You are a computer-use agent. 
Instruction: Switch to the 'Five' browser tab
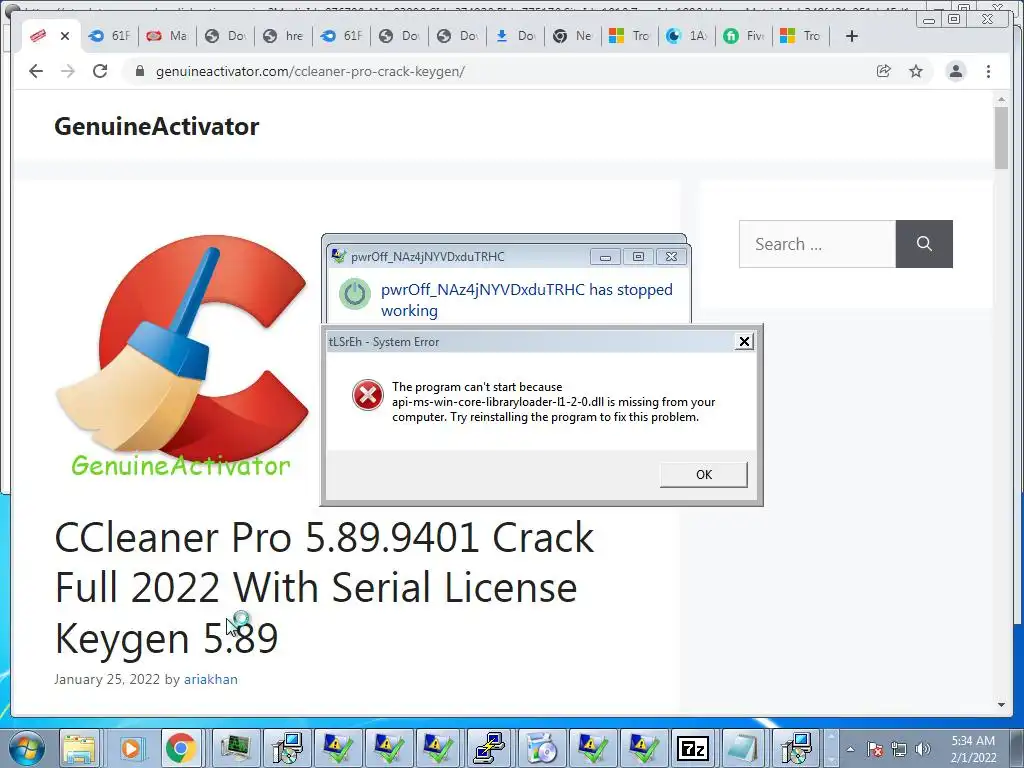tap(744, 36)
